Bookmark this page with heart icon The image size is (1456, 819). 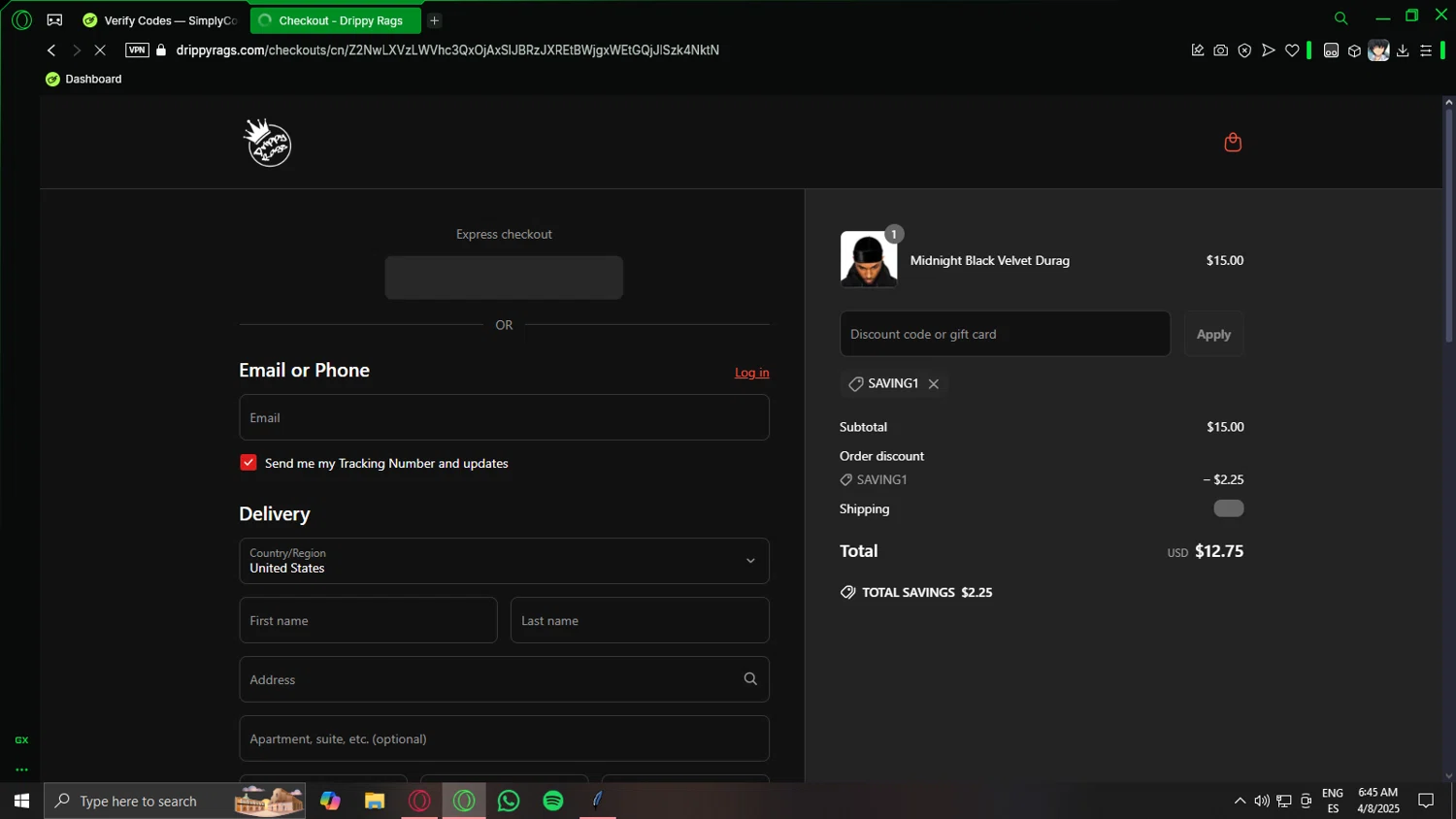pos(1292,50)
